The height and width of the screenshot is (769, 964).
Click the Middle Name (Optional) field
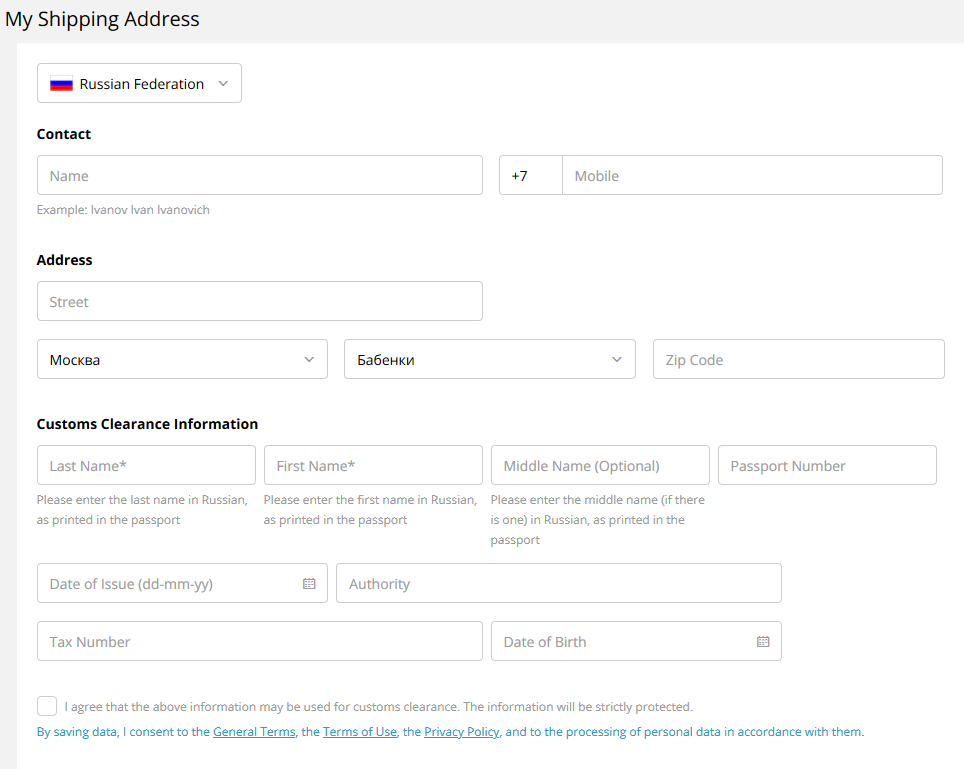(x=600, y=465)
